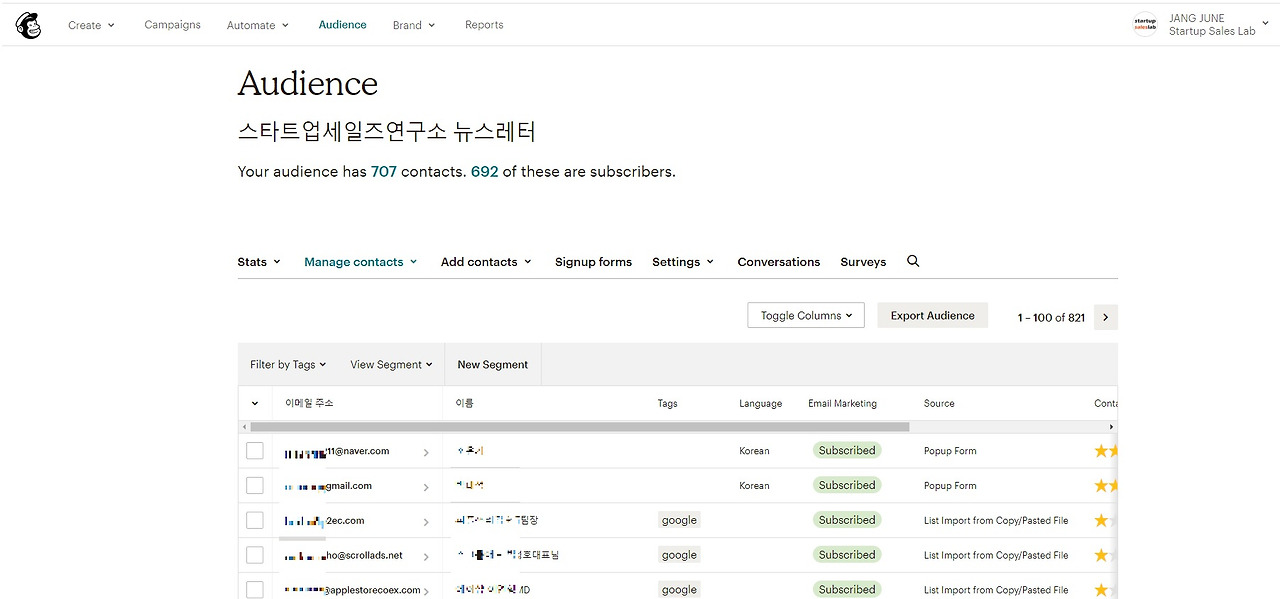
Task: Click google tag in scrollads.net row
Action: [679, 555]
